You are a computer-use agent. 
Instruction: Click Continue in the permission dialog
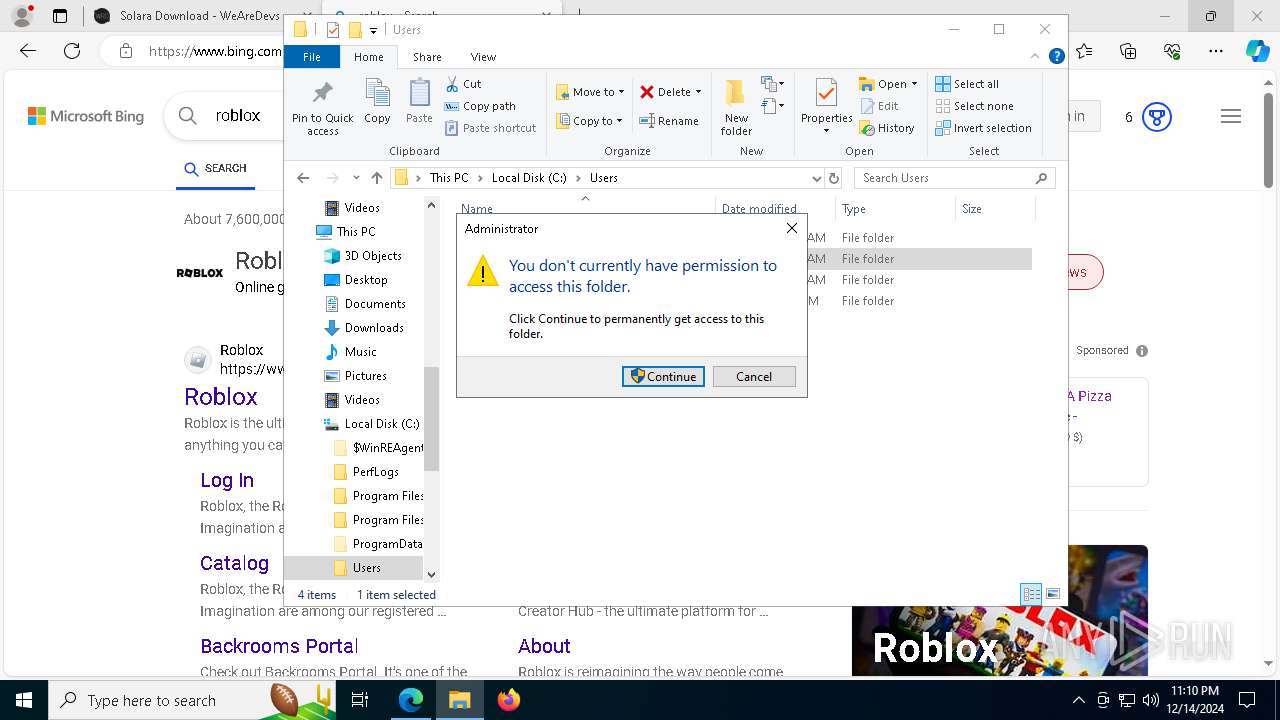(x=663, y=376)
